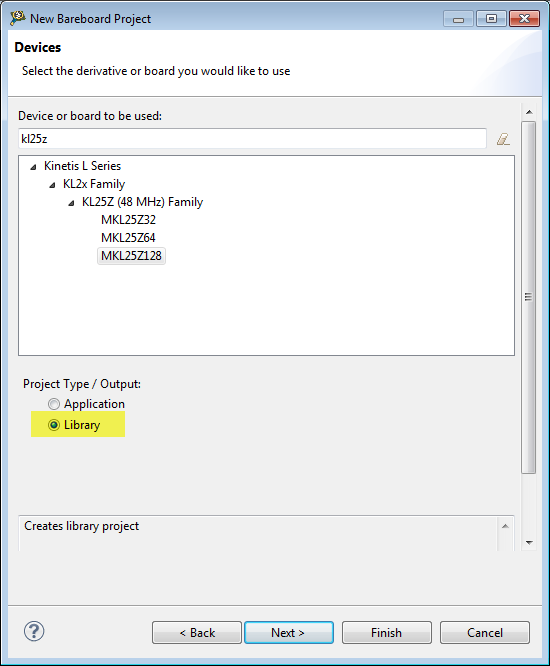Close the New Bareboard Project window
Screen dimensions: 550x666
pyautogui.click(x=525, y=19)
